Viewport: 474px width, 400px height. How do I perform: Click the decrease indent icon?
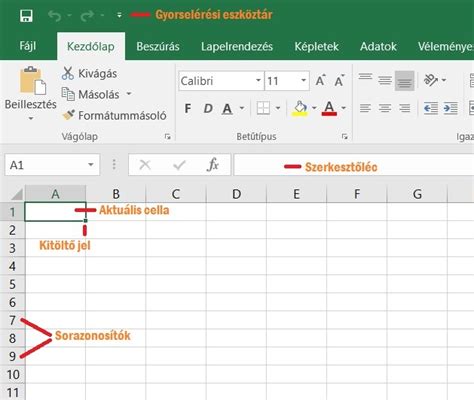pos(431,108)
